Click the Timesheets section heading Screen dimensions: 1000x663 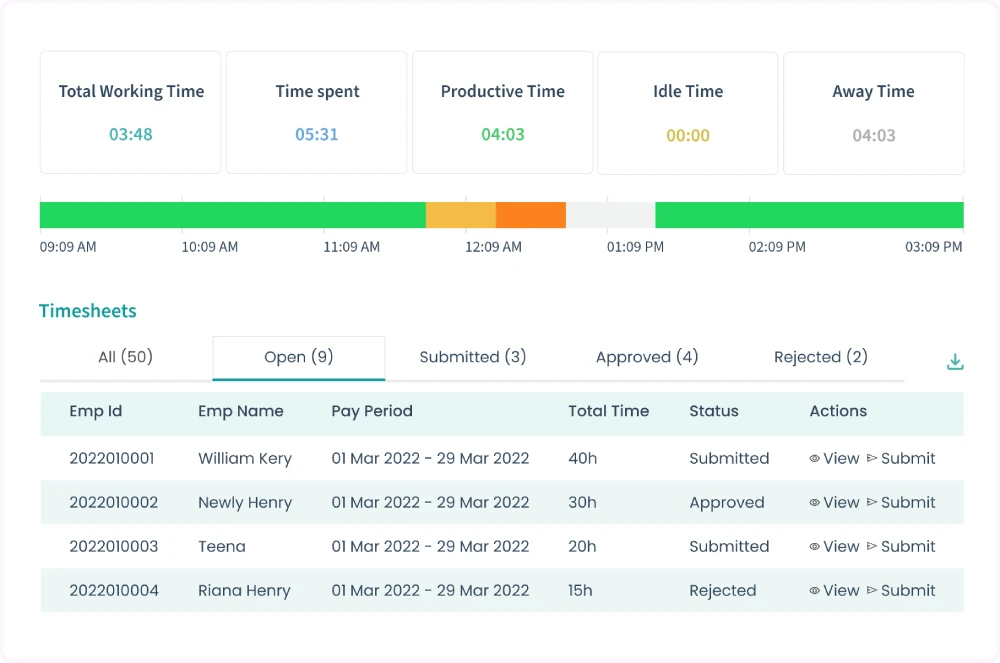(x=88, y=310)
